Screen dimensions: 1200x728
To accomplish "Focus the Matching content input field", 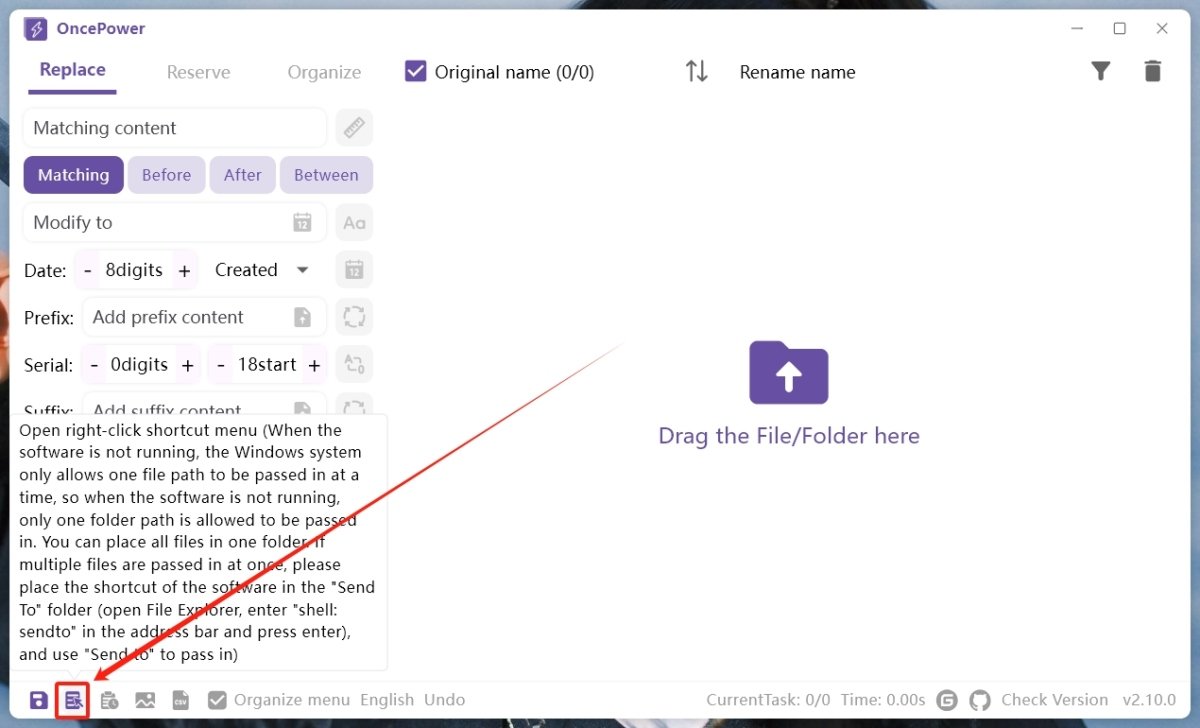I will pos(175,128).
